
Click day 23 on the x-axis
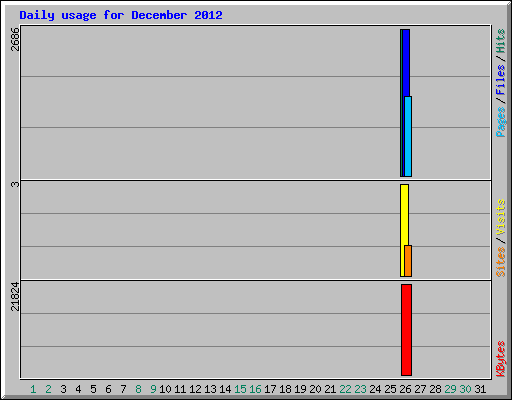[360, 389]
